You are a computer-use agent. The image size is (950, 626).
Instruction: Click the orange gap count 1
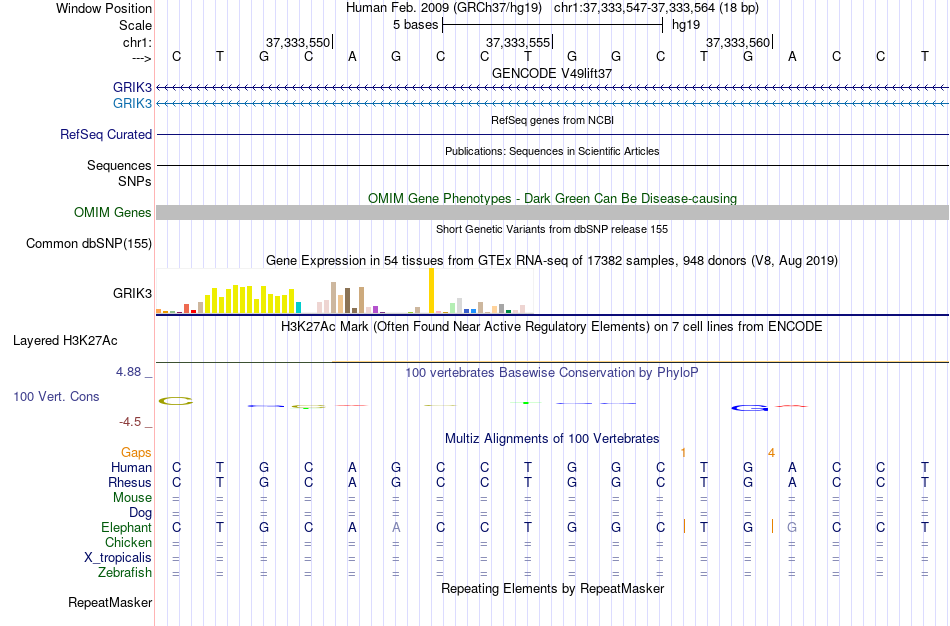coord(683,453)
